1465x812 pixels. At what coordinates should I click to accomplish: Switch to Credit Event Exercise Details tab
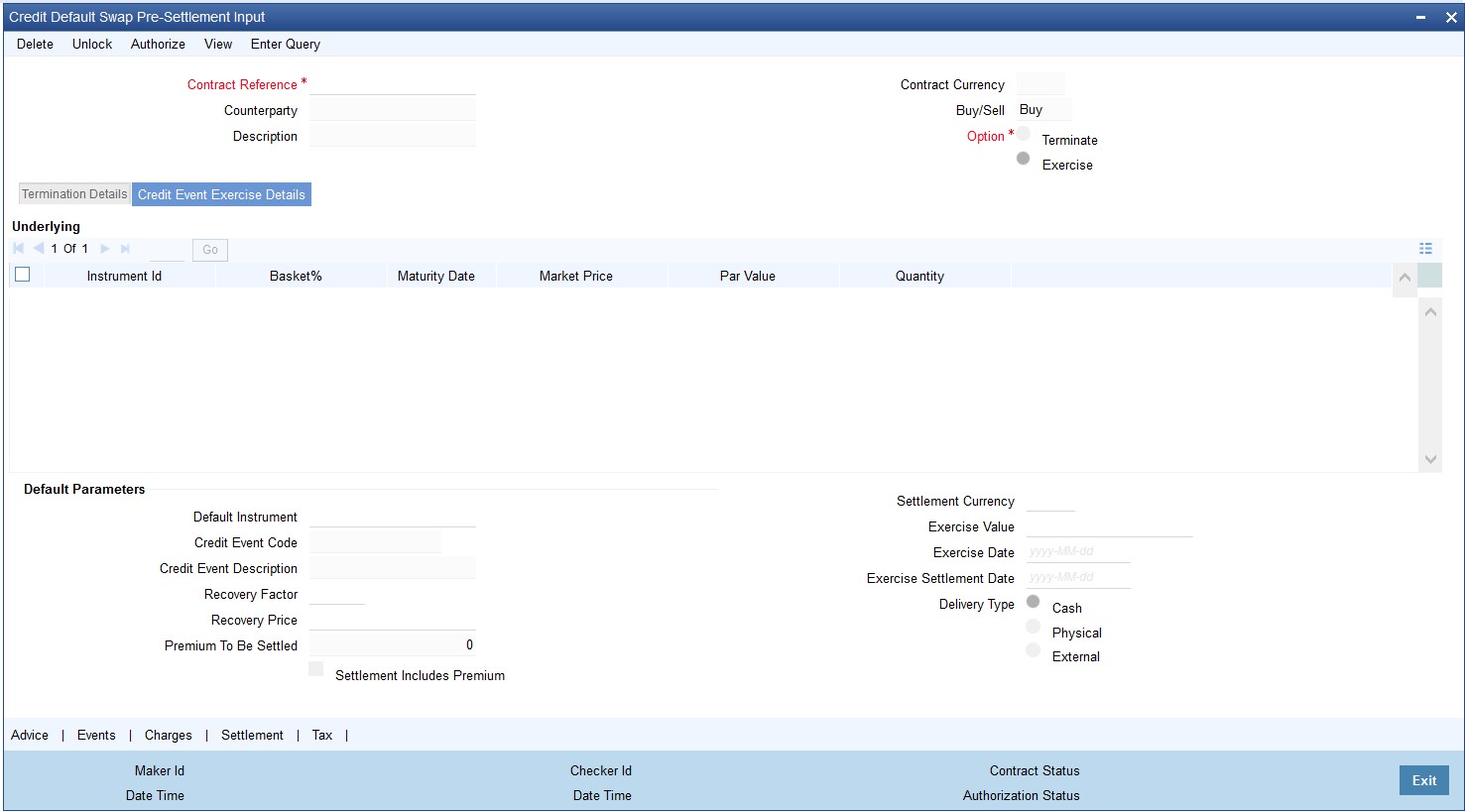click(221, 194)
